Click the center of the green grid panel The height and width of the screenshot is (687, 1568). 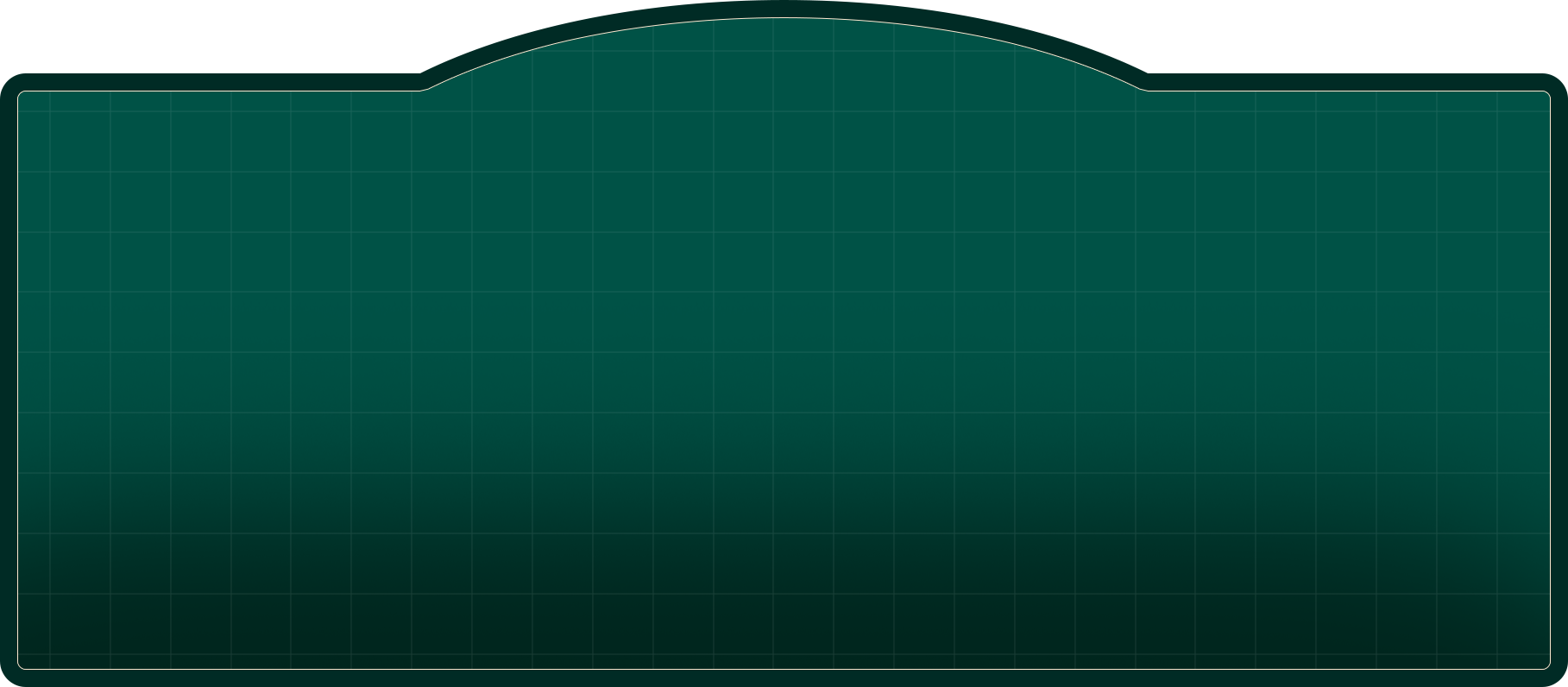point(784,380)
